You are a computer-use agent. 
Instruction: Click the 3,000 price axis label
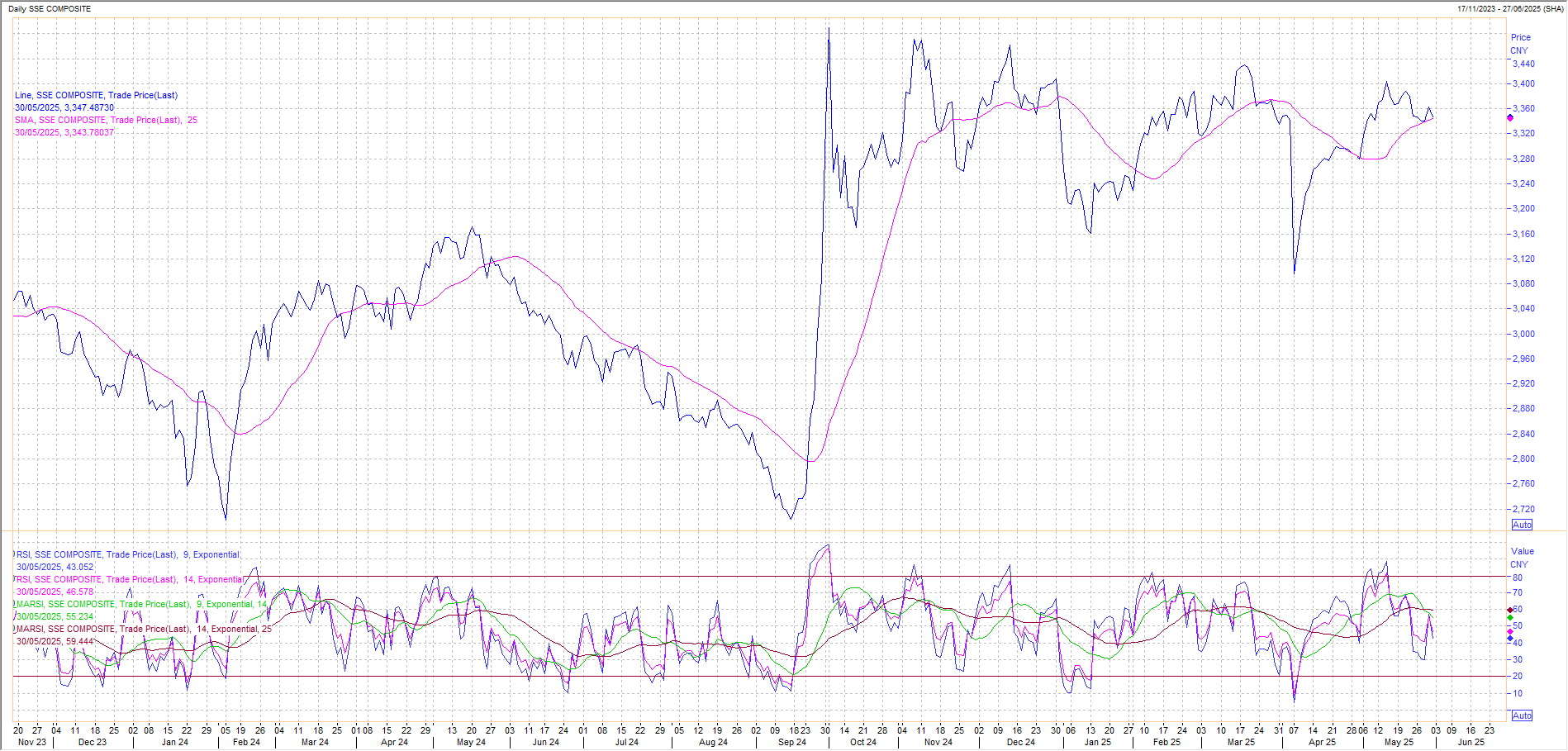coord(1523,334)
